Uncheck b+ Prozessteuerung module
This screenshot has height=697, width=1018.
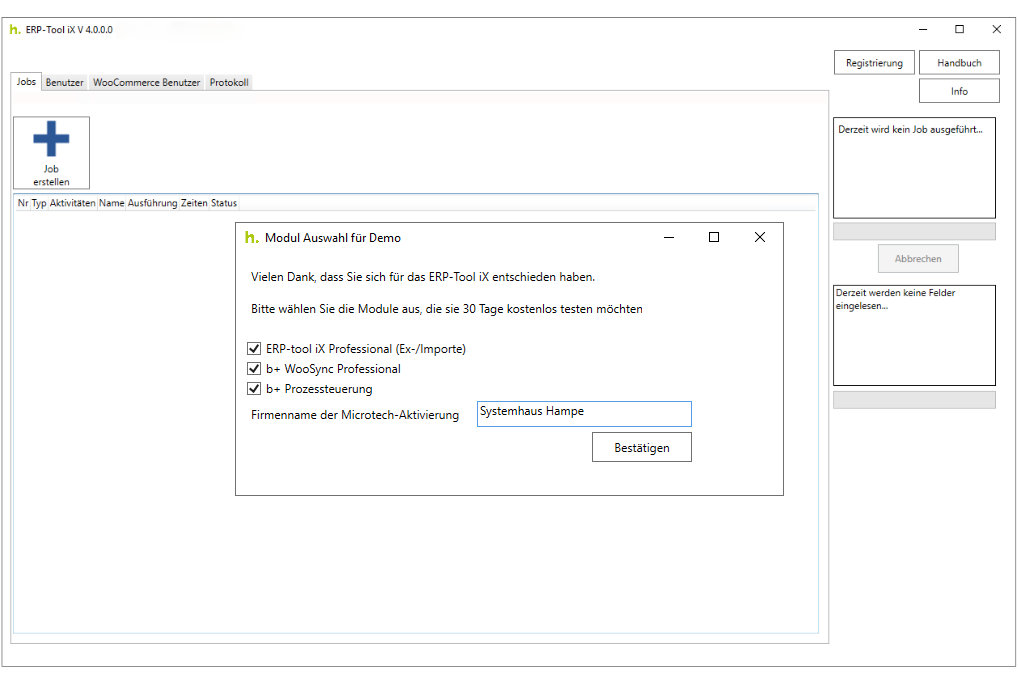point(254,389)
